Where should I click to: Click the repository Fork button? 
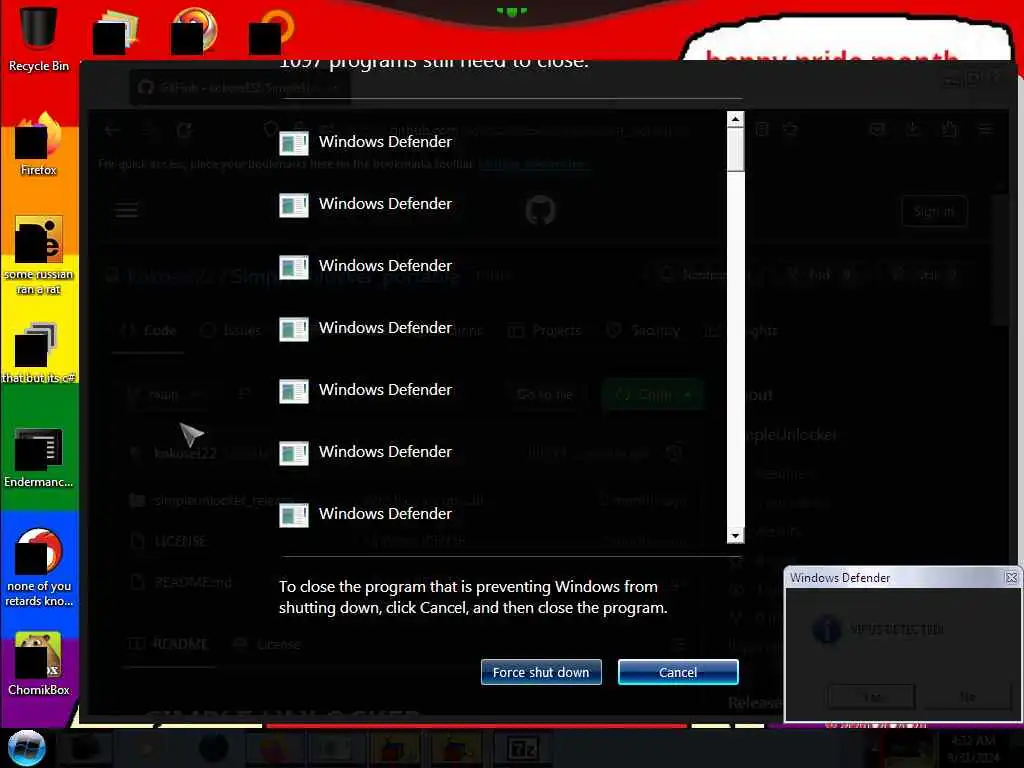[820, 275]
